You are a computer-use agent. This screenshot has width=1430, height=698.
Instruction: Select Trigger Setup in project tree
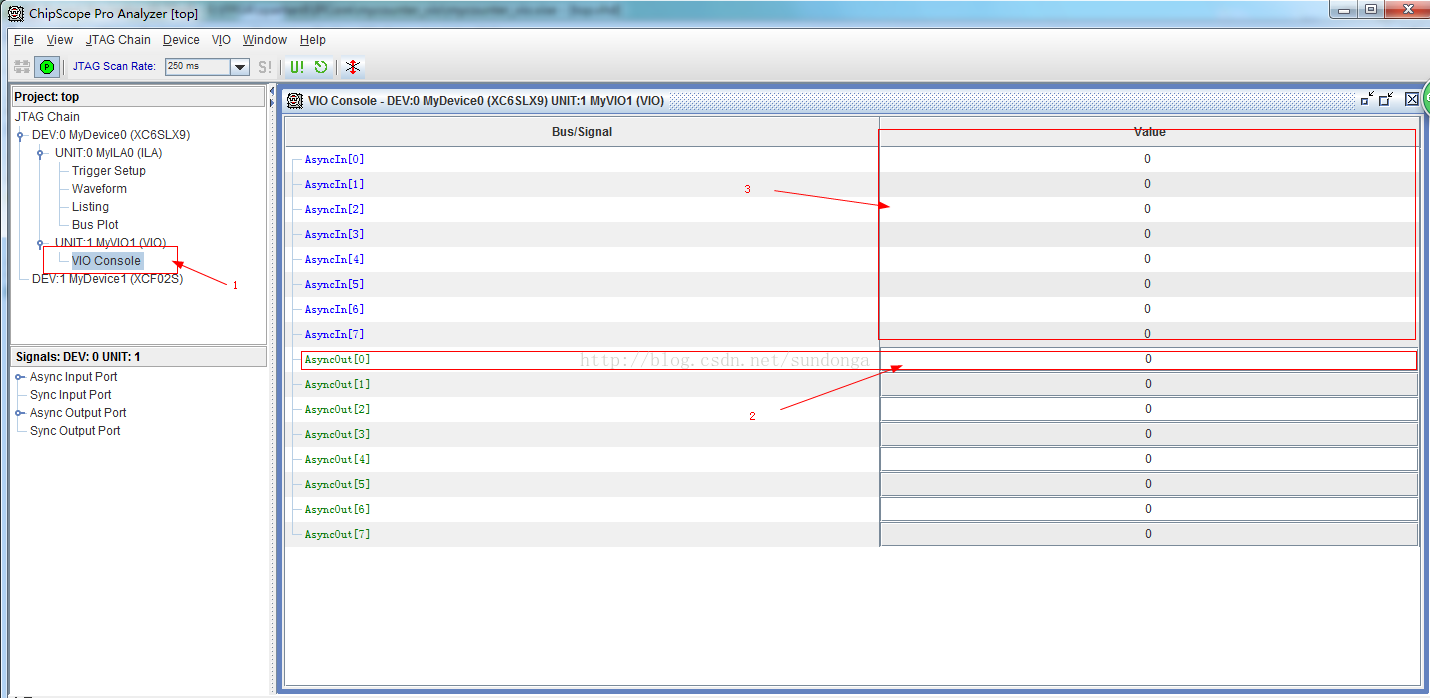click(x=109, y=171)
